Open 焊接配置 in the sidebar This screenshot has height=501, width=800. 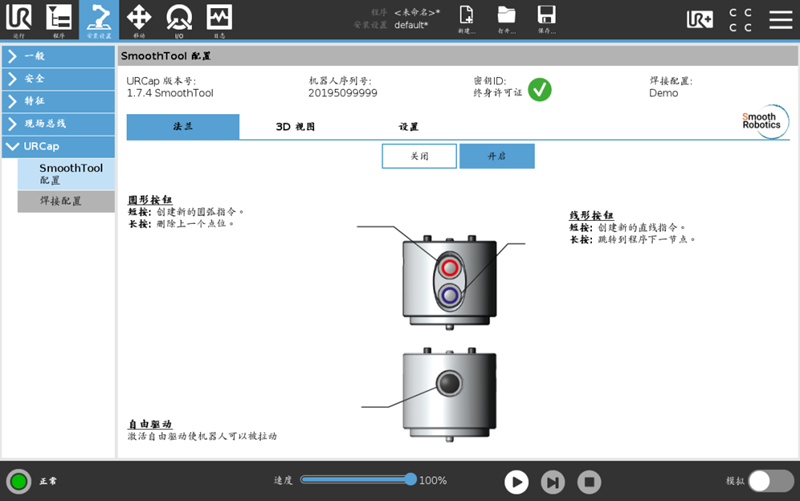point(66,202)
